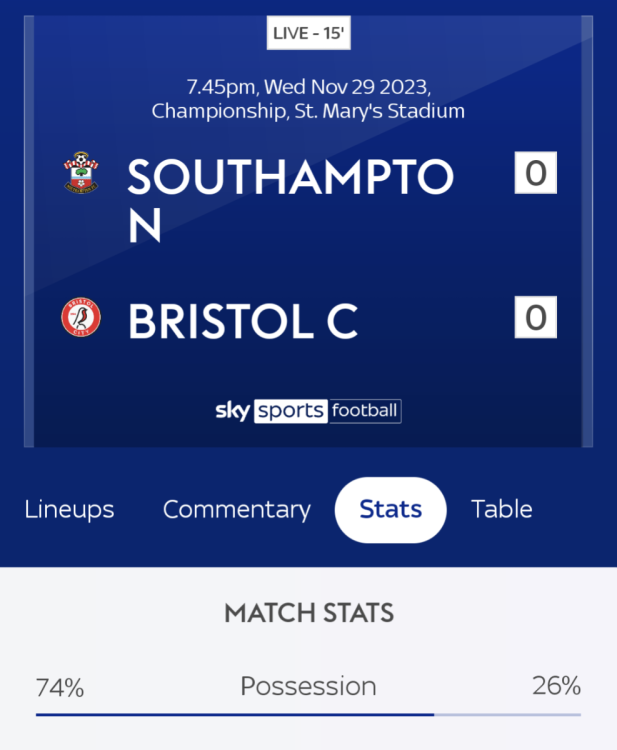Click the LIVE - 15' match badge
Viewport: 617px width, 750px height.
click(x=309, y=34)
